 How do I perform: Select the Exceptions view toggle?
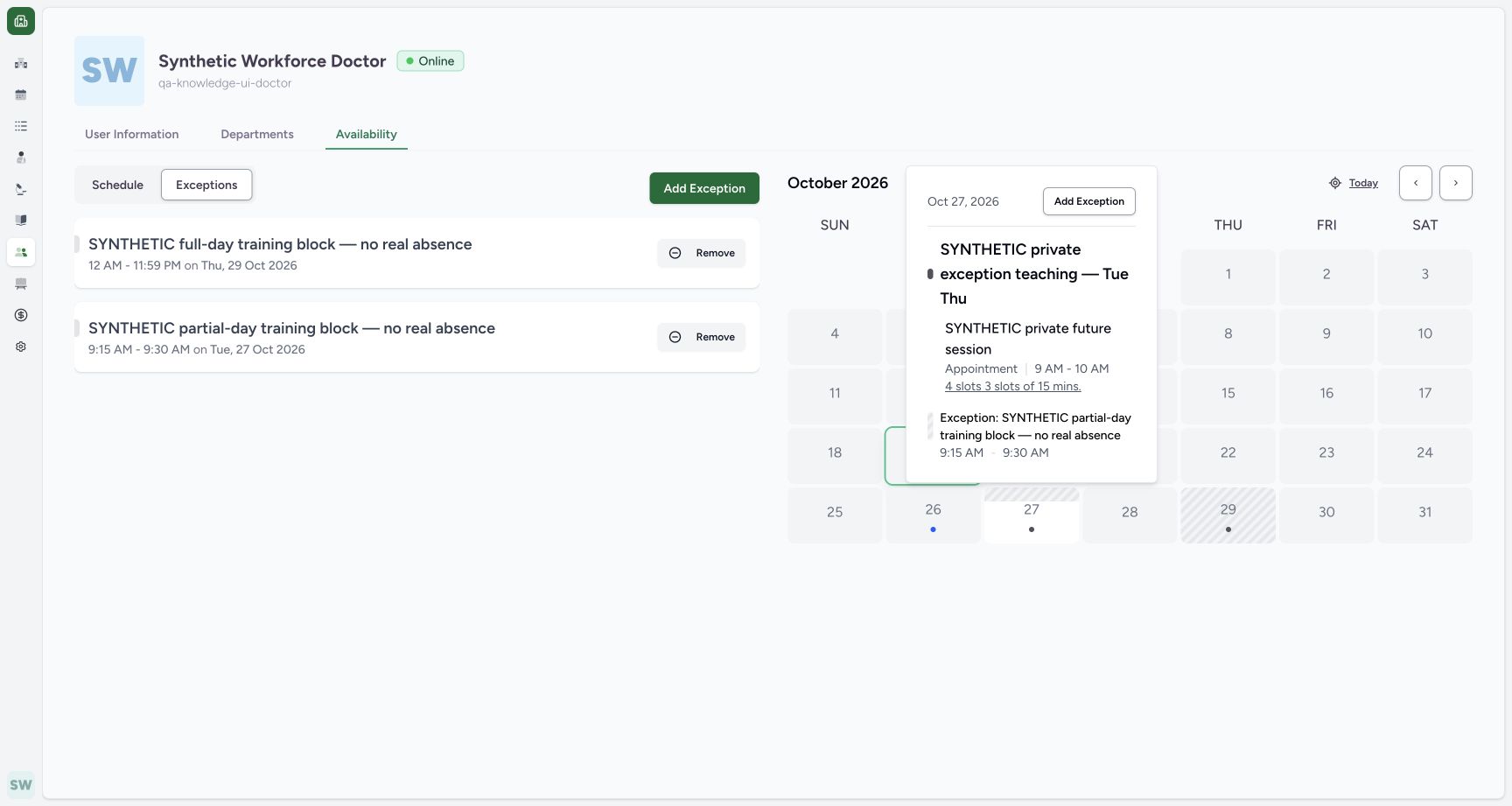(206, 185)
